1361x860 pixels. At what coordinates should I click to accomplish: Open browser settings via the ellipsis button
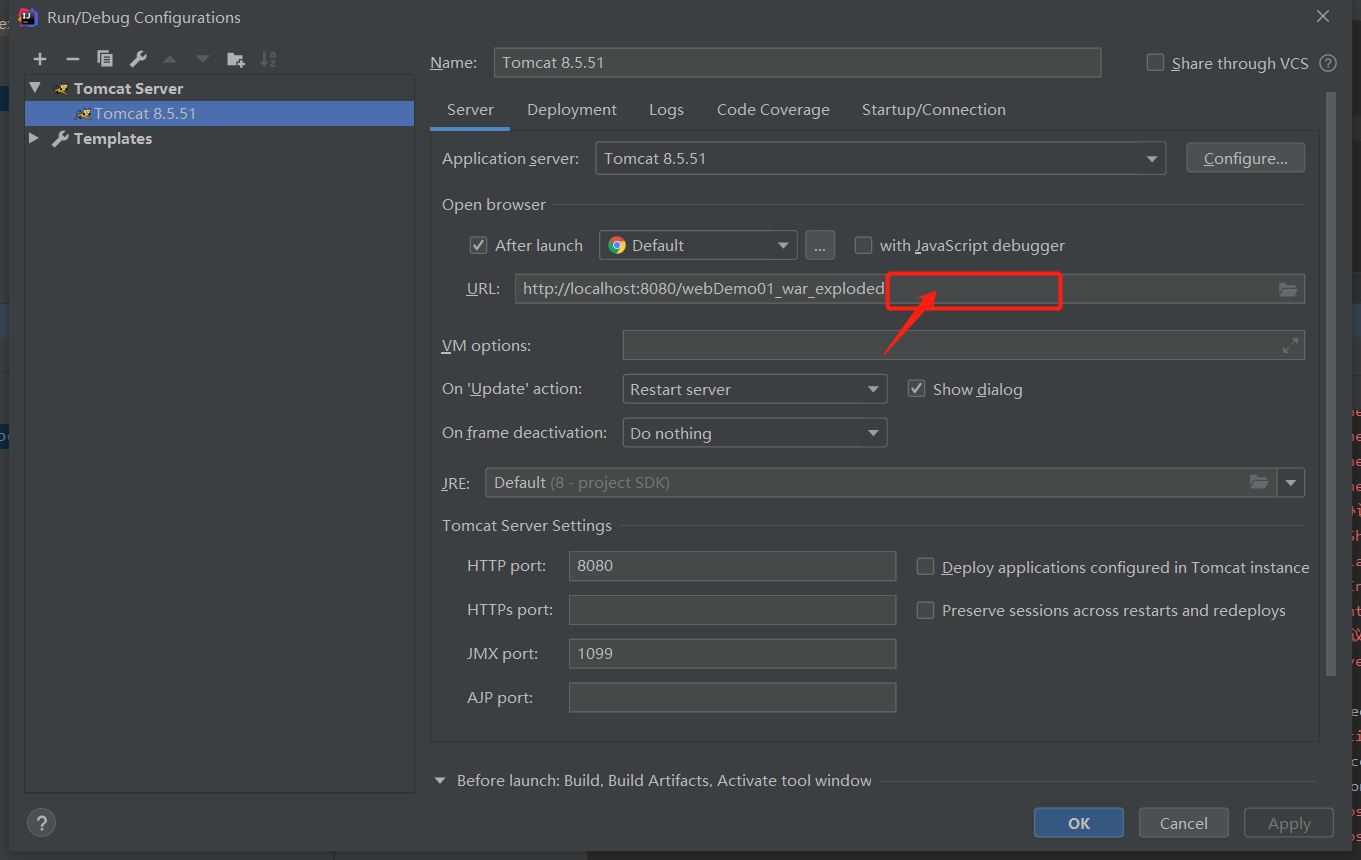tap(820, 245)
